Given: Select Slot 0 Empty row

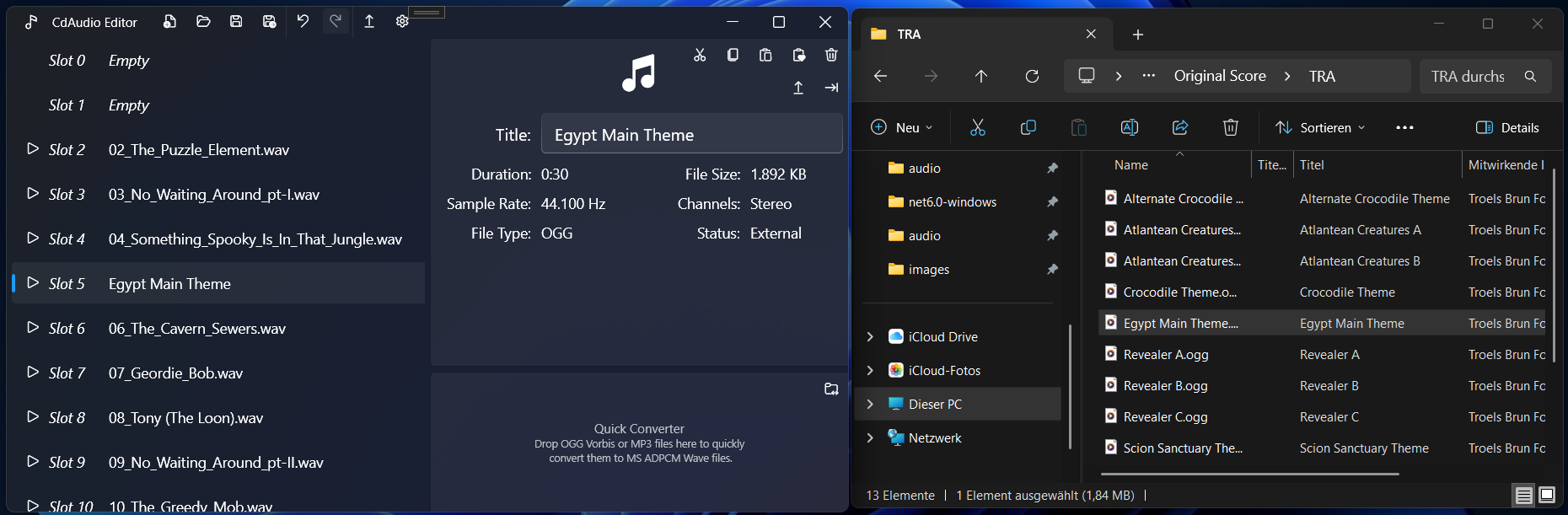Looking at the screenshot, I should point(218,60).
